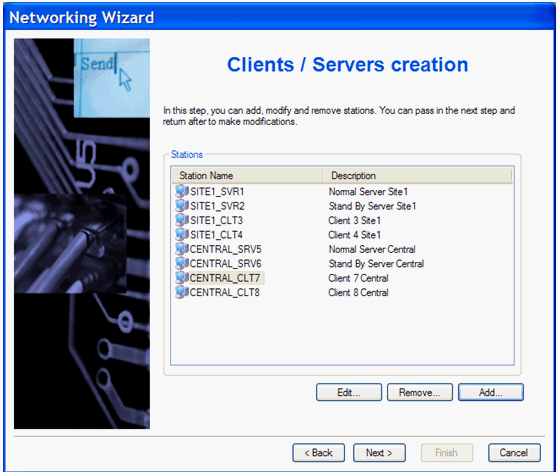Sort by the Description column header
The width and height of the screenshot is (558, 472).
point(417,175)
